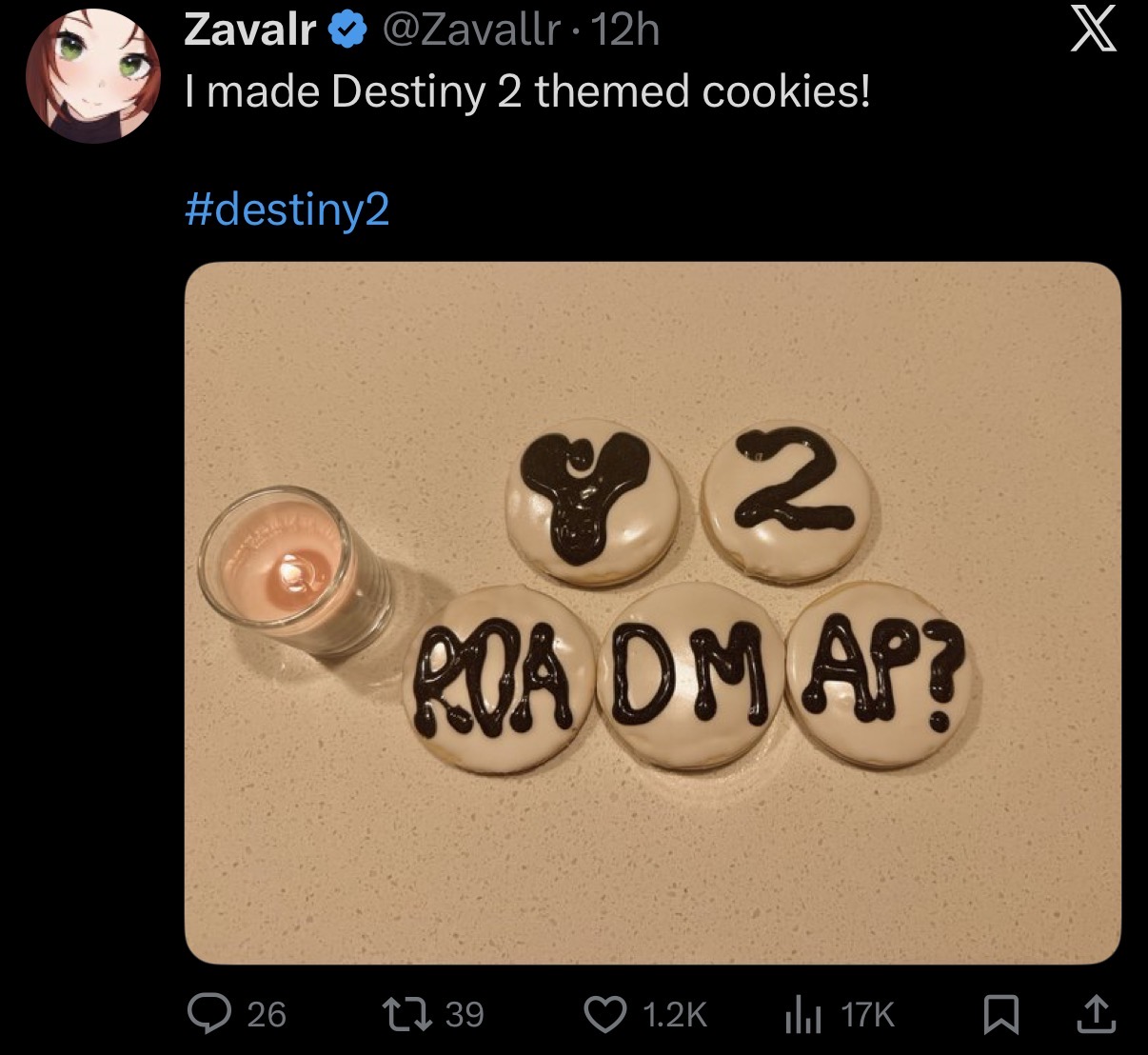Open the share upload arrow icon

[1096, 1015]
